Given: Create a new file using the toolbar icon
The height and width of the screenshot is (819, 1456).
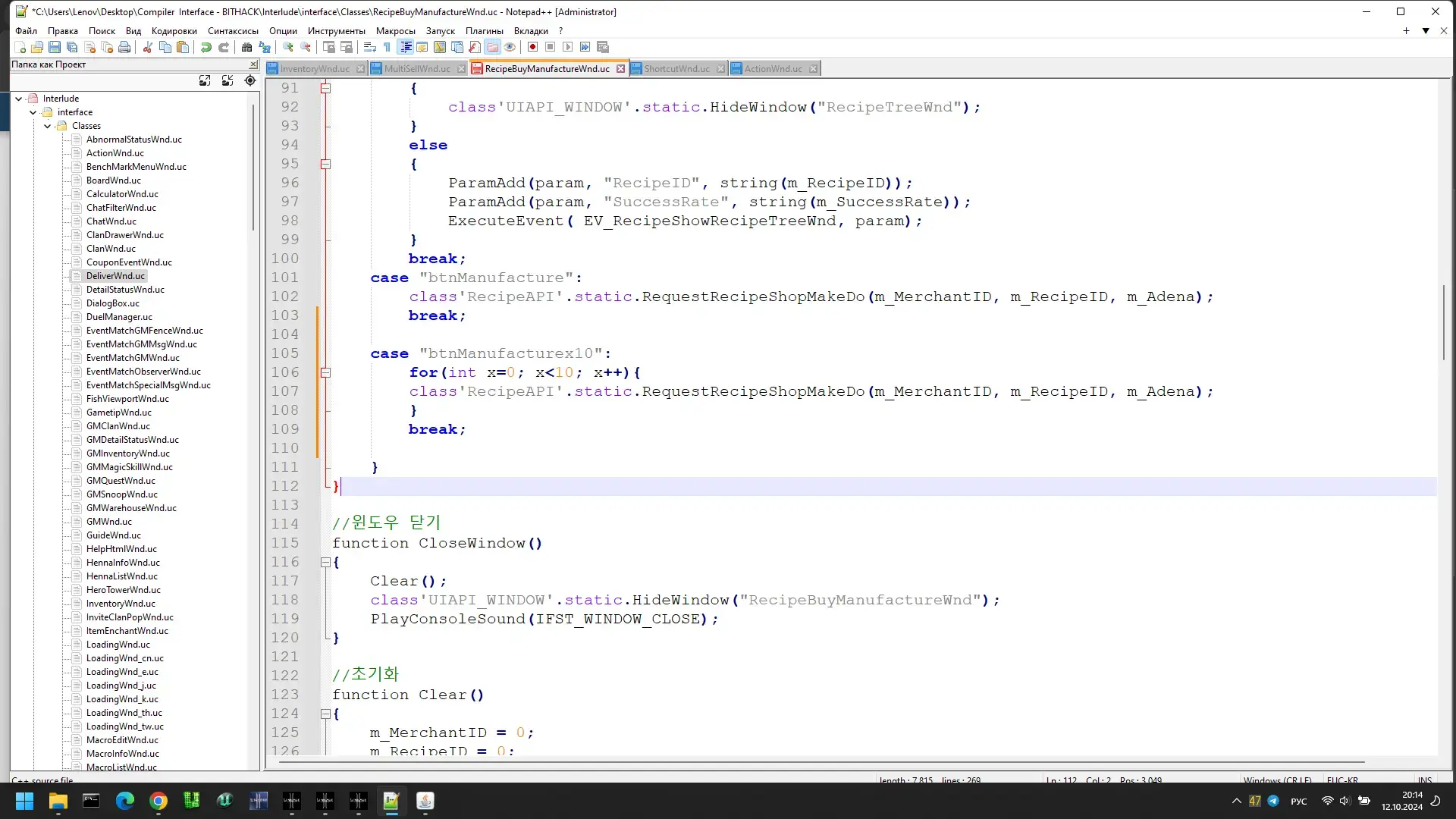Looking at the screenshot, I should pyautogui.click(x=20, y=47).
